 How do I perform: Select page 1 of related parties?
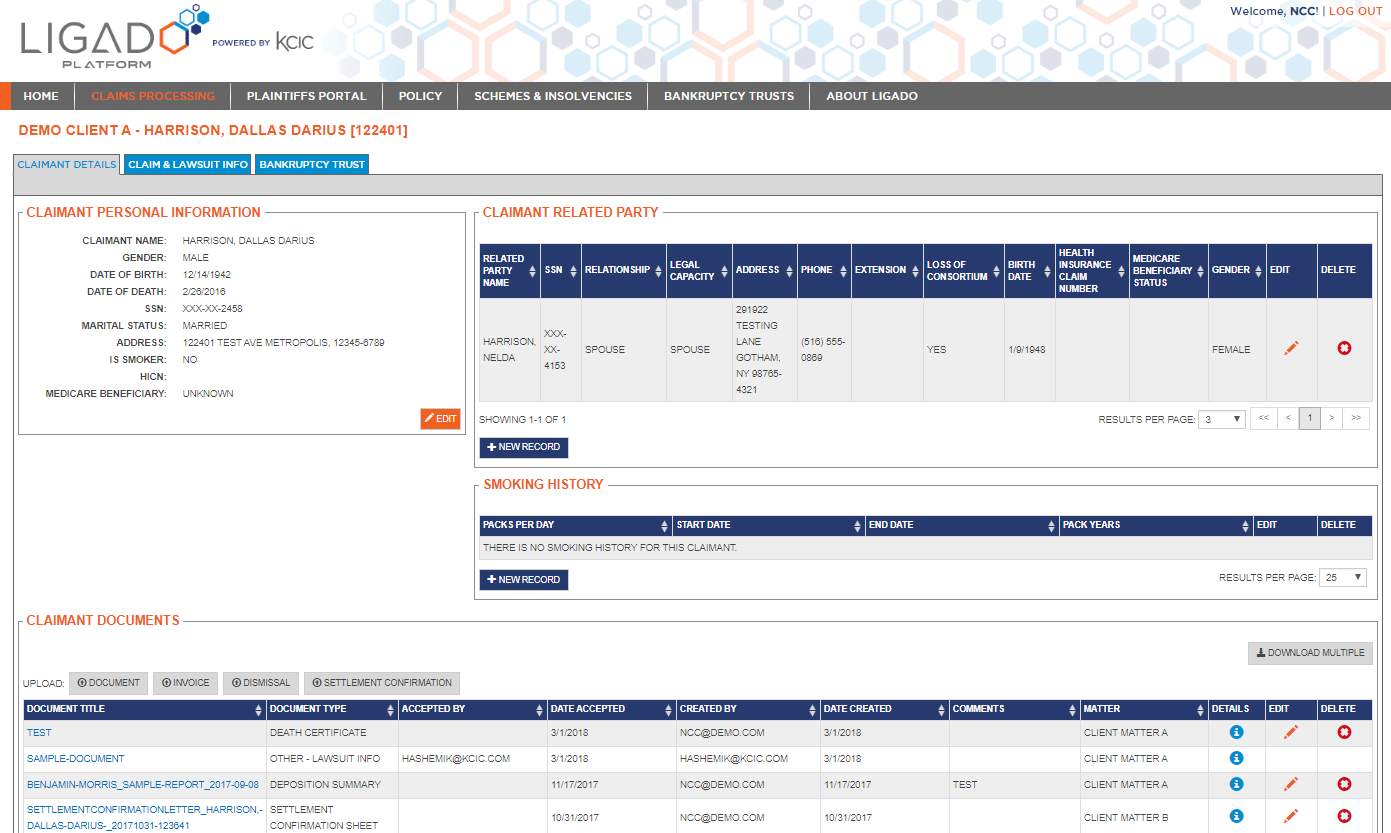point(1309,418)
